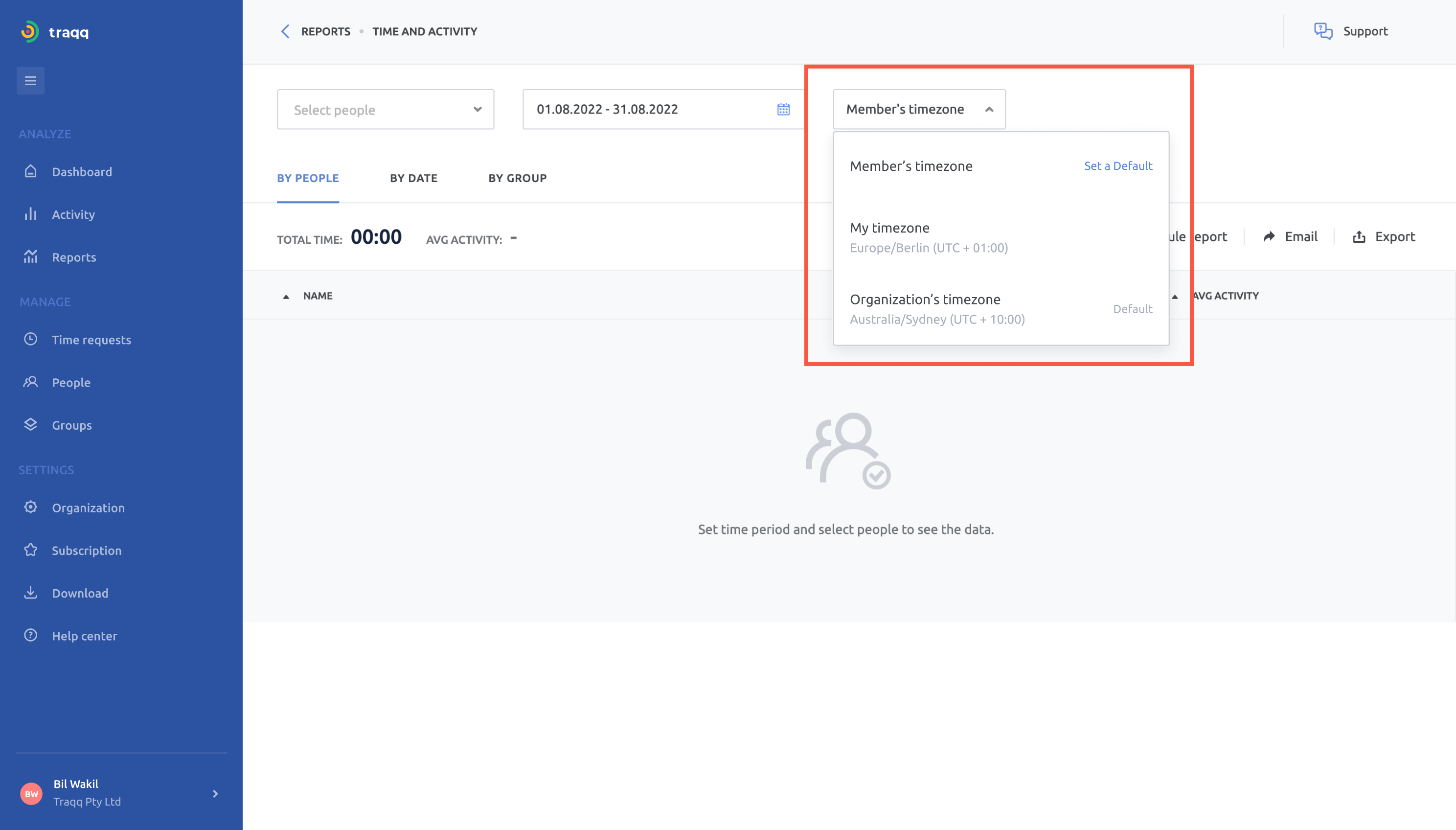The image size is (1456, 830).
Task: Click the NAME column header
Action: (318, 296)
